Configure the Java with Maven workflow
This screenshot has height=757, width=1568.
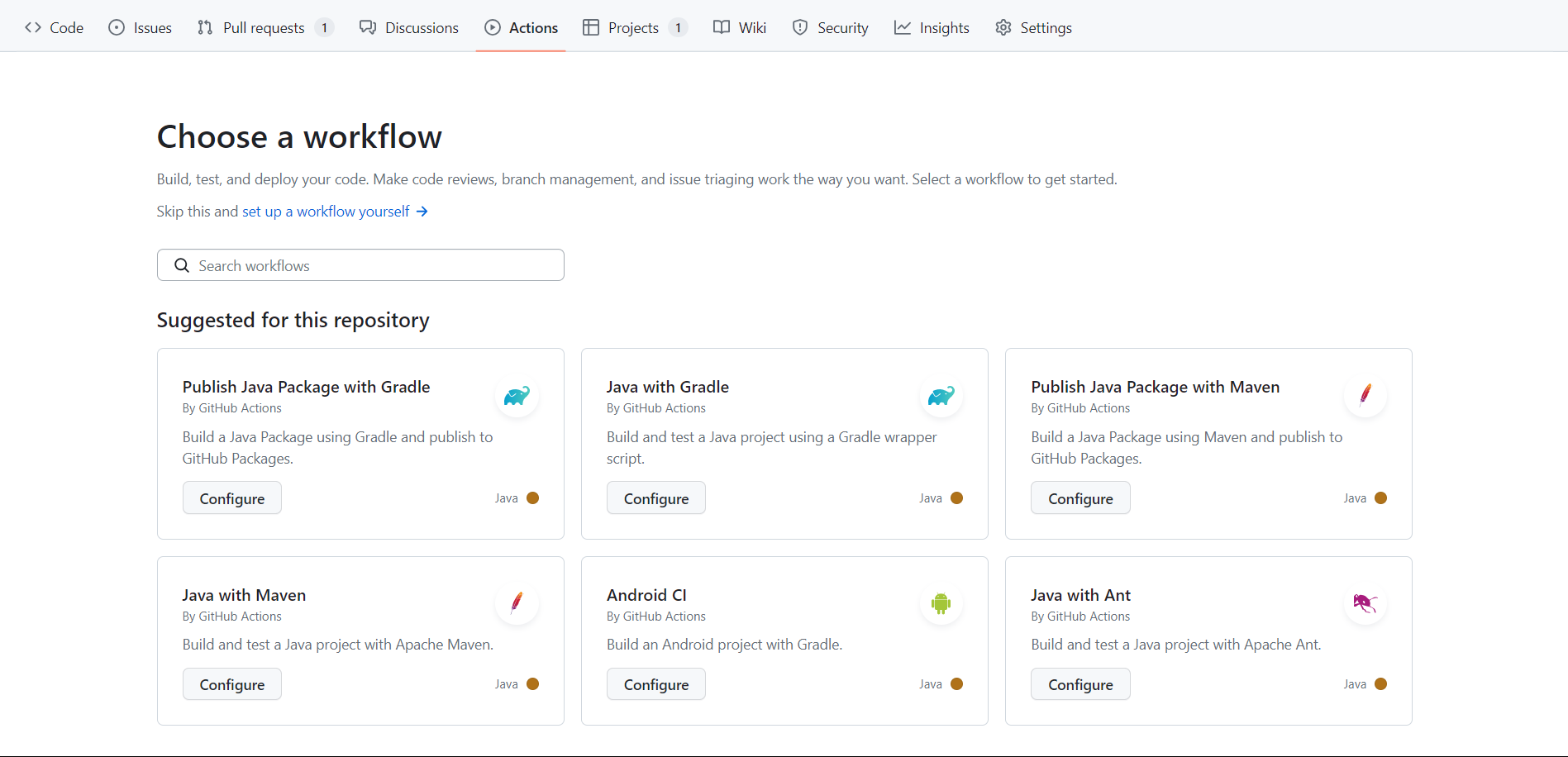232,684
